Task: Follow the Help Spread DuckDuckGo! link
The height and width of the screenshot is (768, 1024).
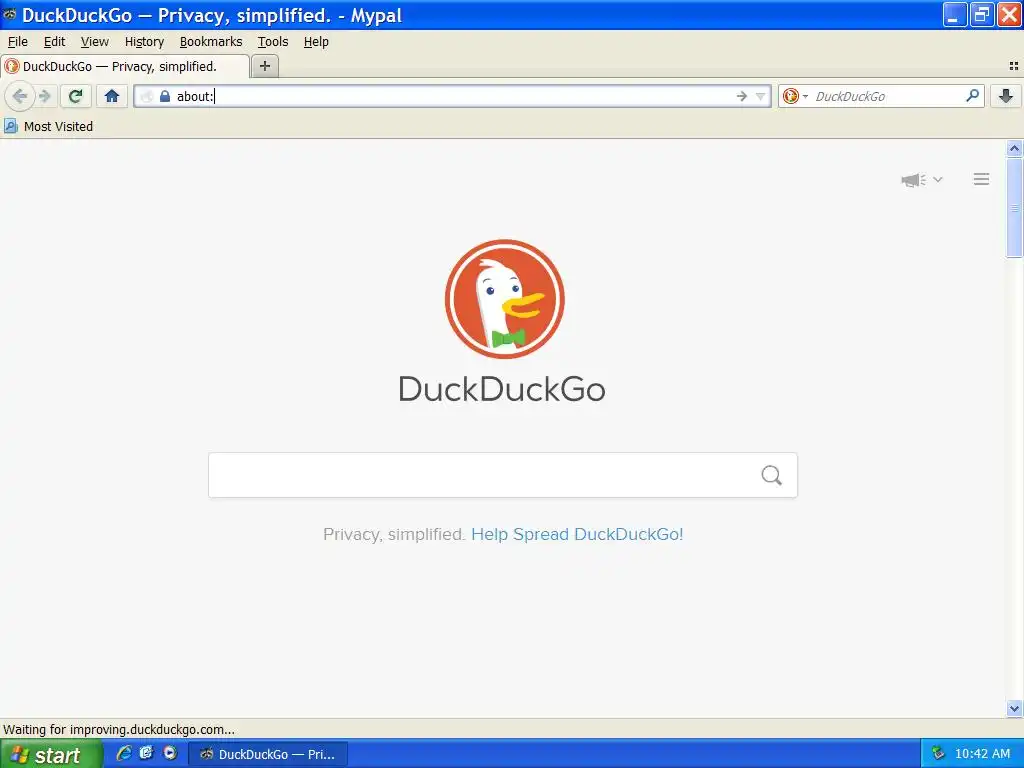Action: point(577,534)
